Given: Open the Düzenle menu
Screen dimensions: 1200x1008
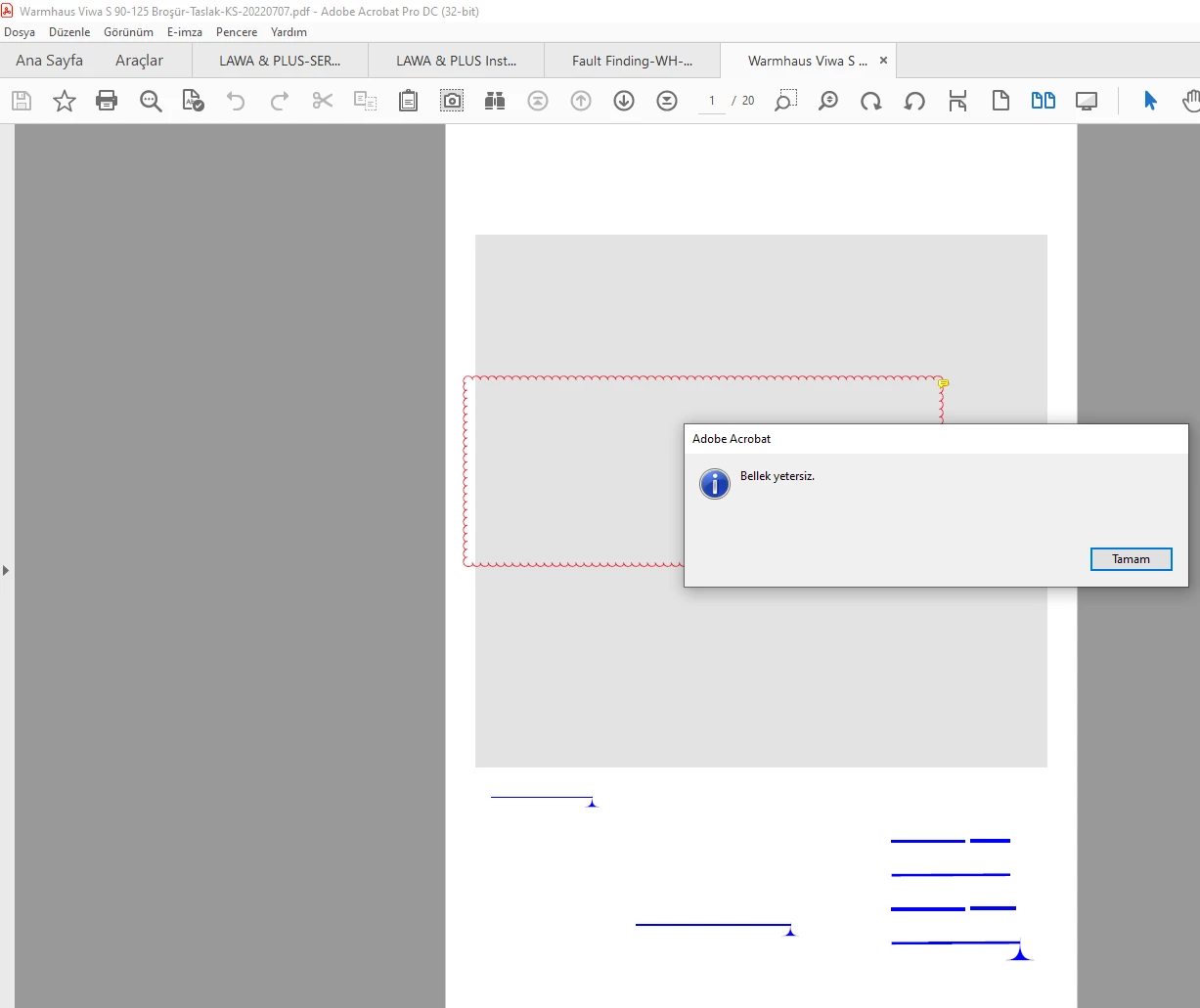Looking at the screenshot, I should (x=69, y=32).
